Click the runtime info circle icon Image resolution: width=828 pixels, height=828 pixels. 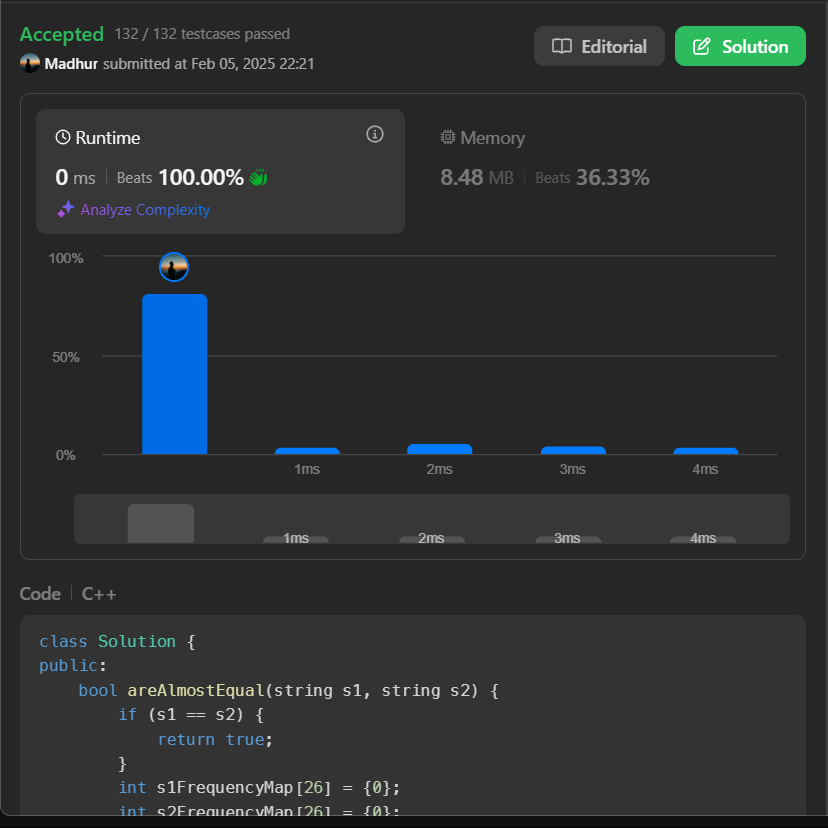point(375,134)
